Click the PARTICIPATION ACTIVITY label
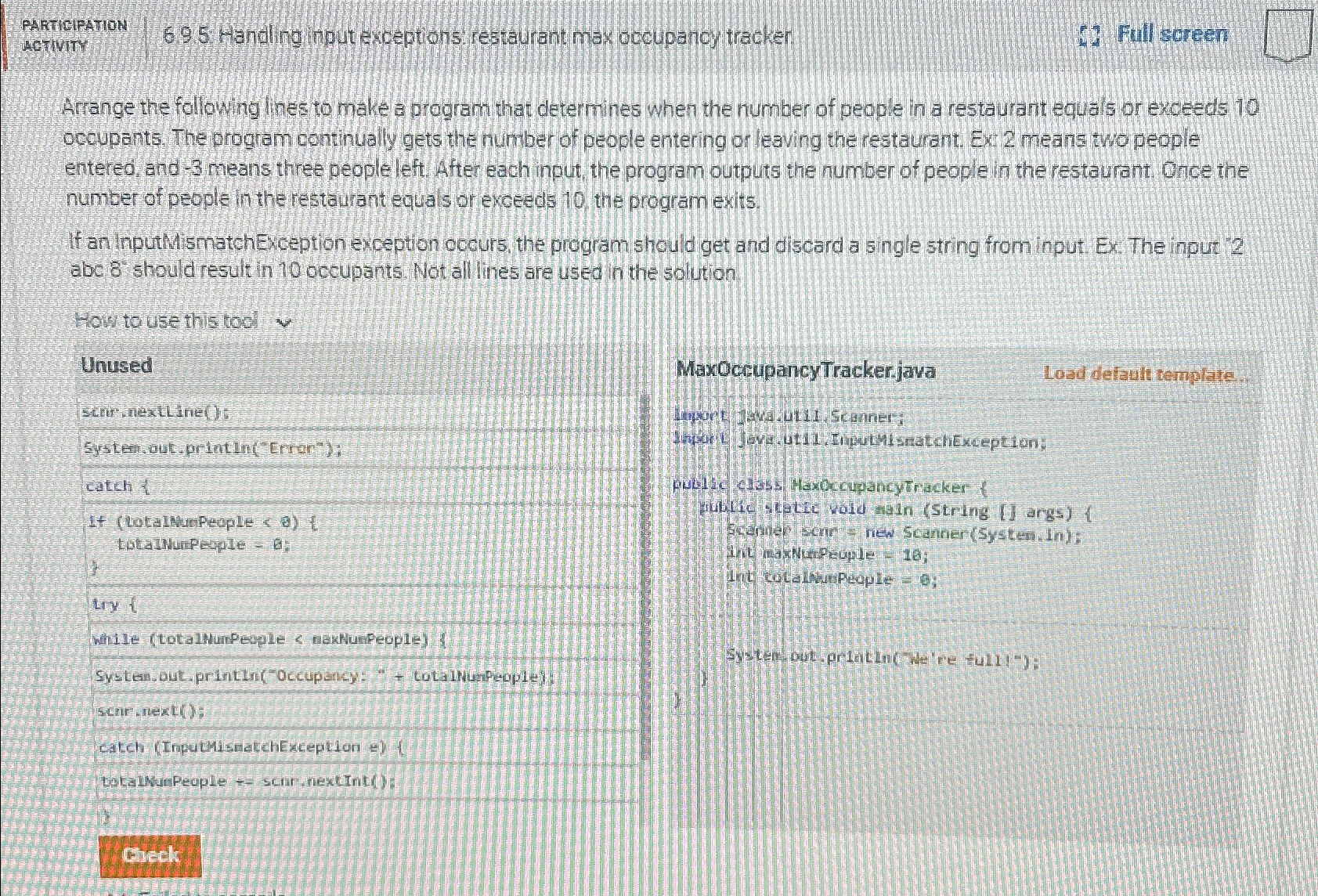1318x896 pixels. click(74, 34)
